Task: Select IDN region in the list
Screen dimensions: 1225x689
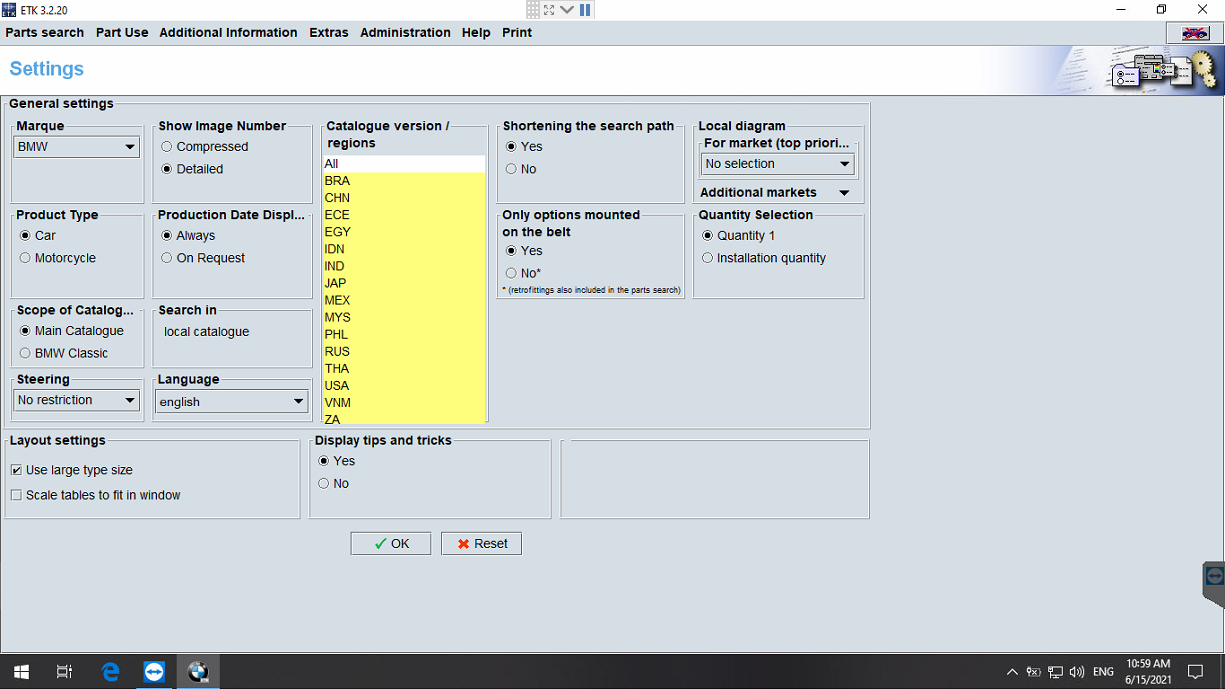Action: (x=404, y=249)
